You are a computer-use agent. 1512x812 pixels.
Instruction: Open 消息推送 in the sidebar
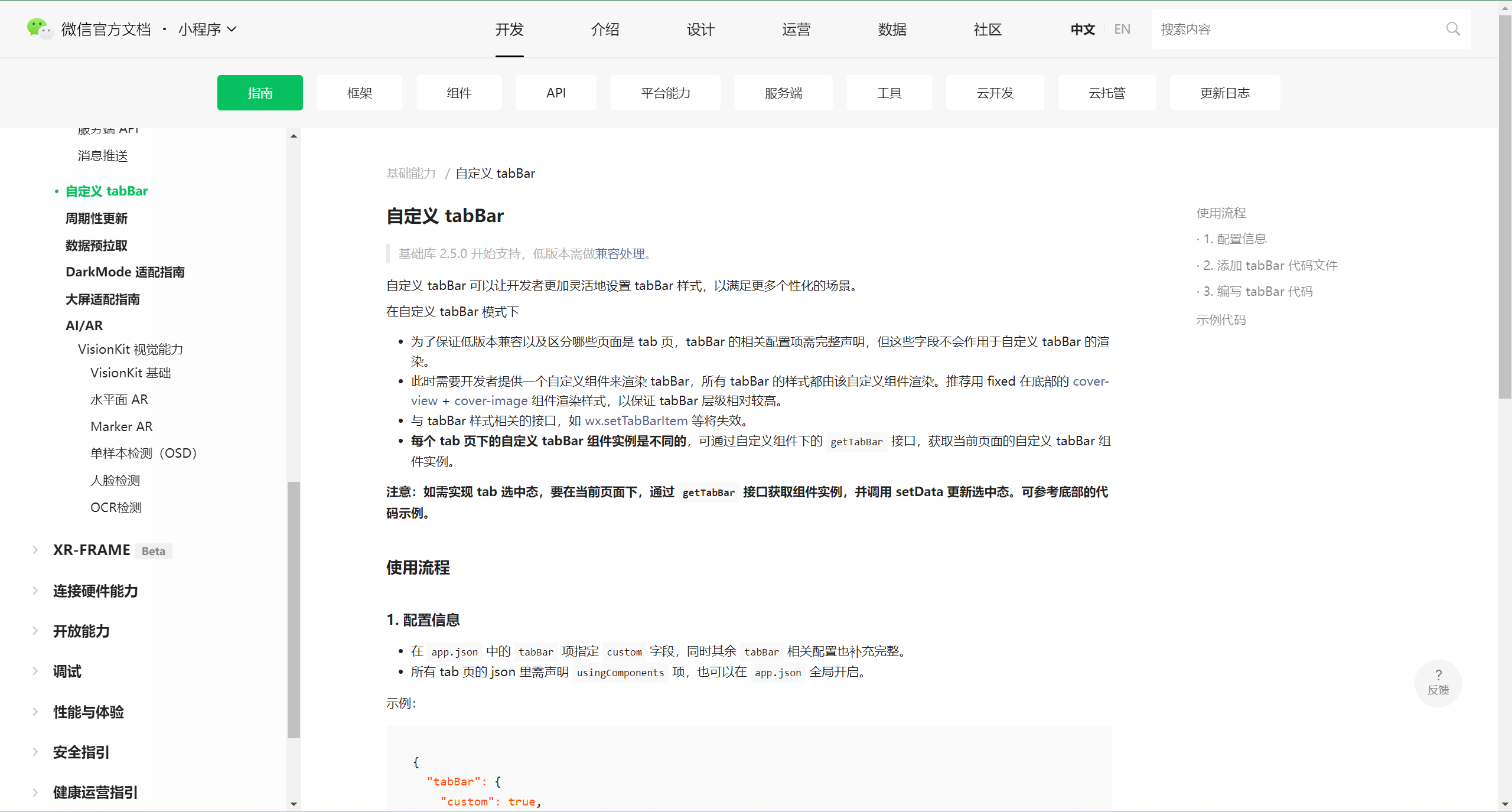(x=103, y=155)
